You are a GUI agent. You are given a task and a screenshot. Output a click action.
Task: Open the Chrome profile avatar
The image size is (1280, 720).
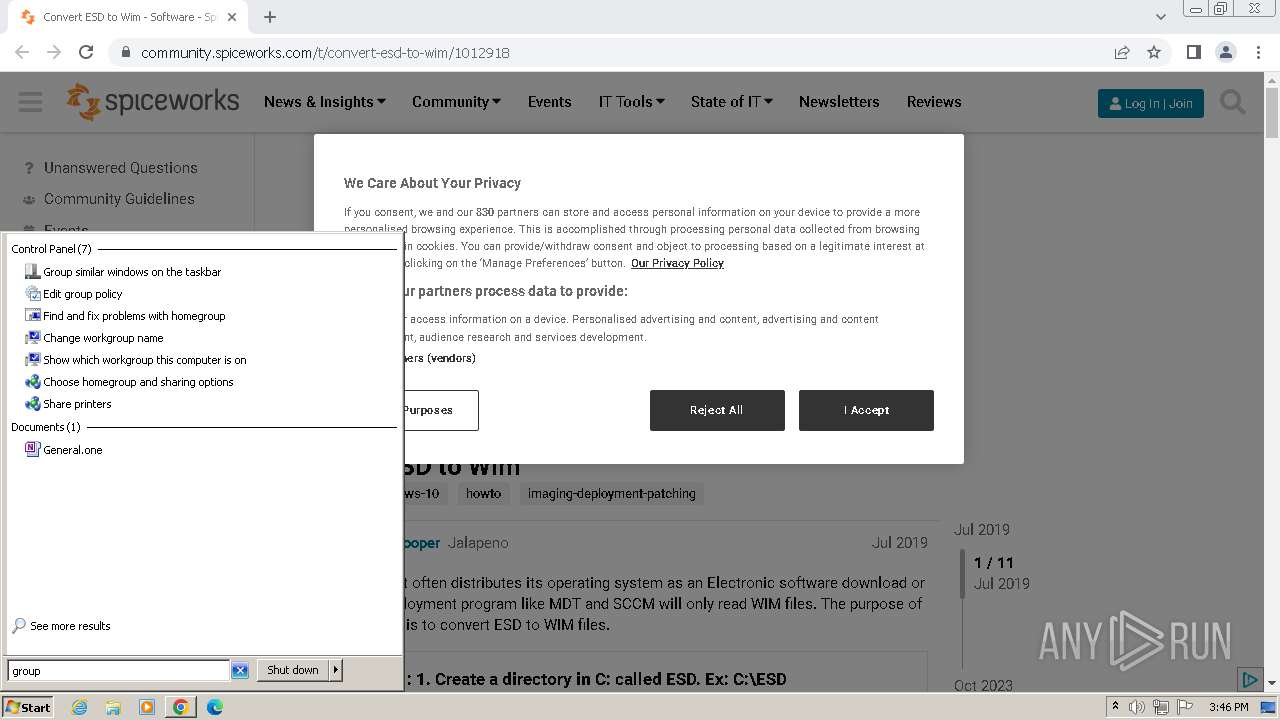pos(1225,52)
